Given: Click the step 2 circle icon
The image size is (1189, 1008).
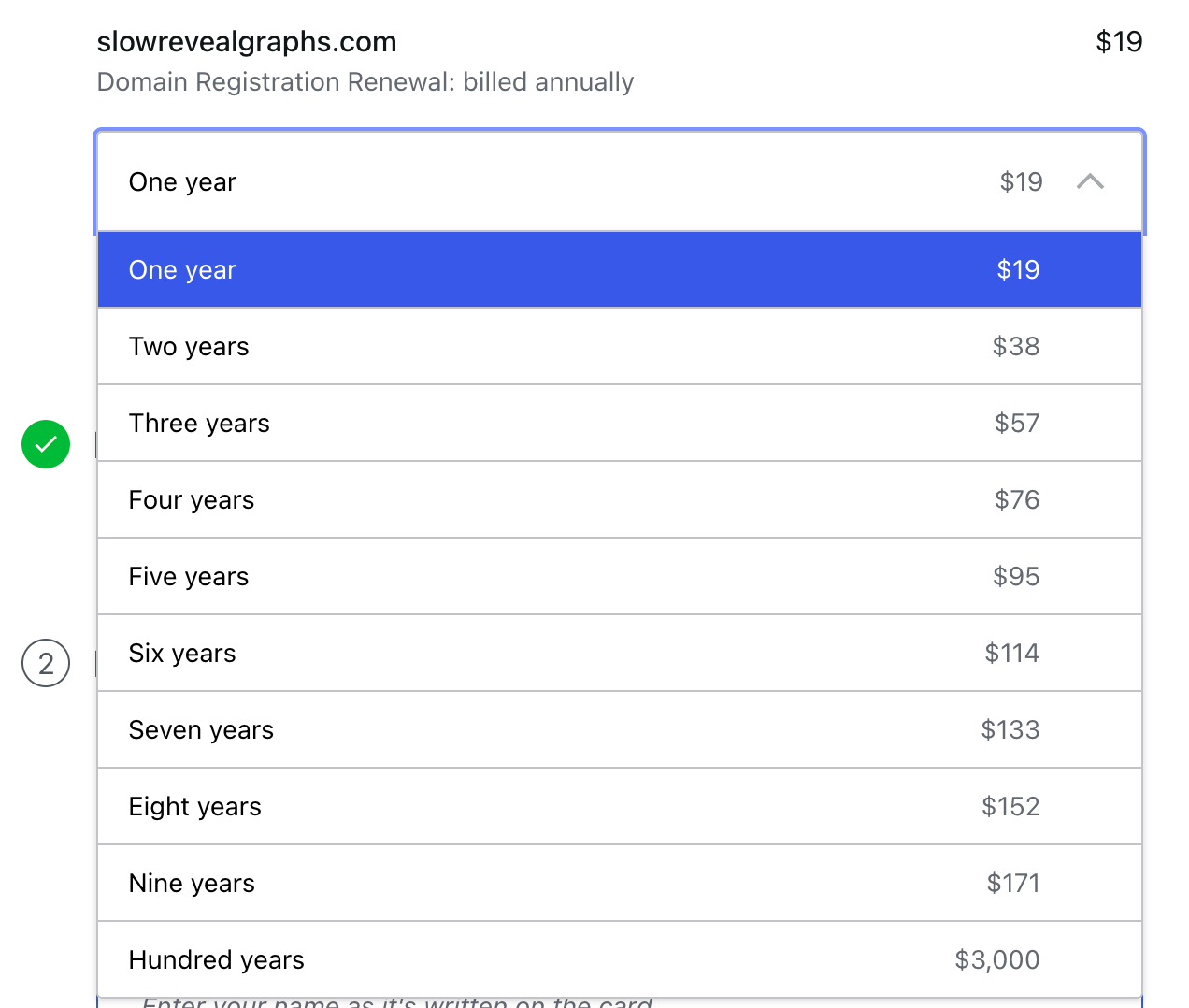Looking at the screenshot, I should tap(46, 663).
